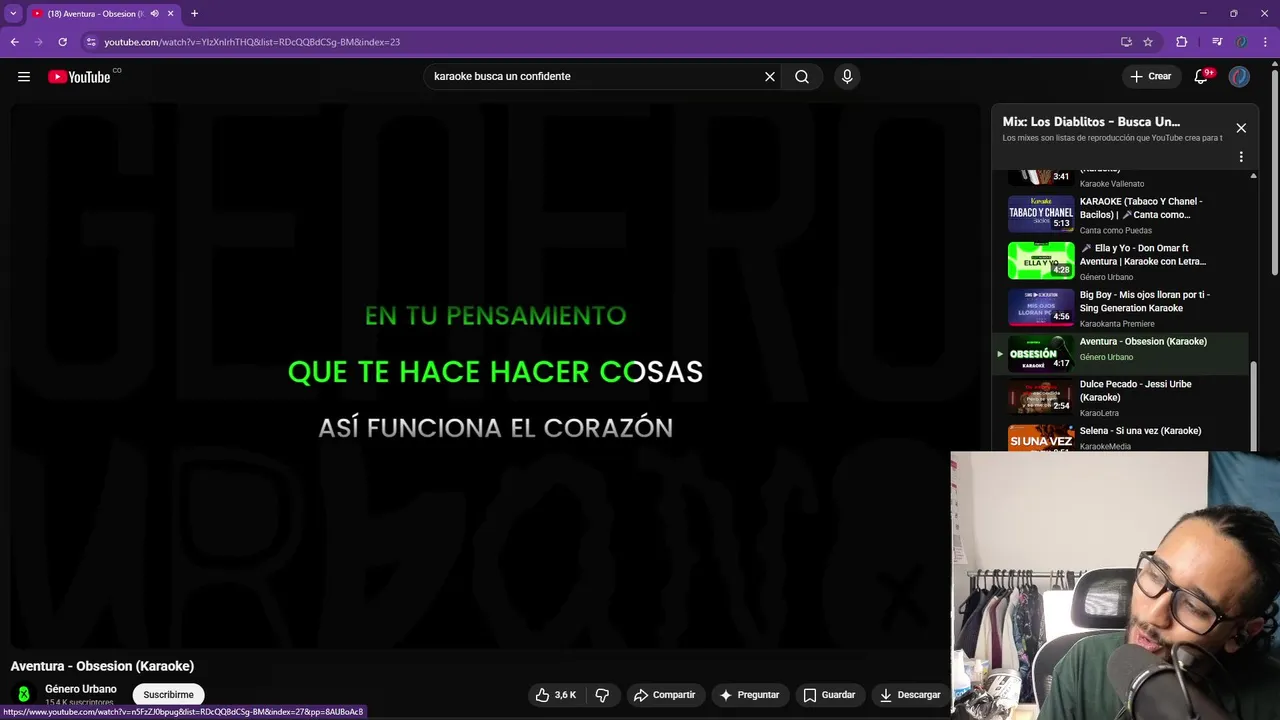1280x720 pixels.
Task: Clear the search box text
Action: (770, 77)
